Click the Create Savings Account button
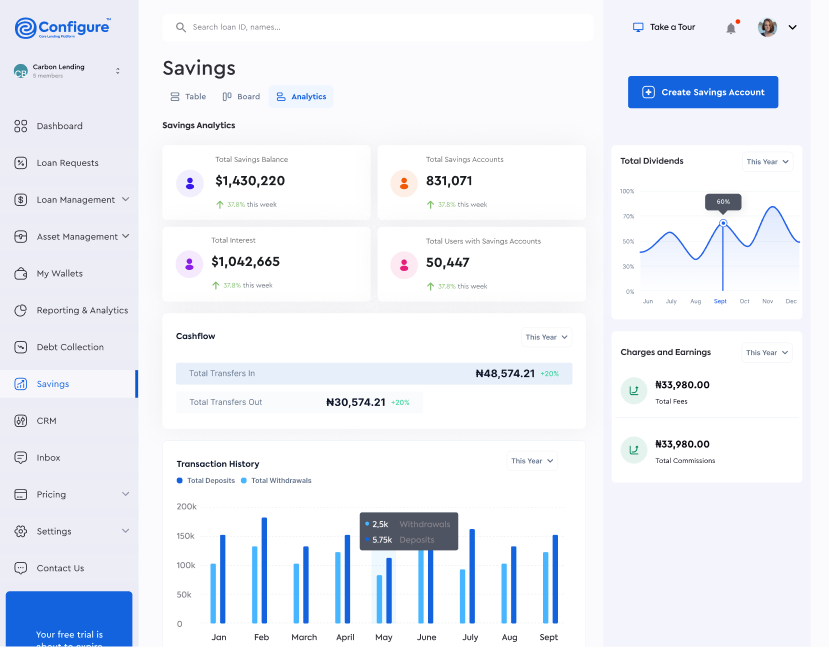The width and height of the screenshot is (829, 647). coord(702,91)
